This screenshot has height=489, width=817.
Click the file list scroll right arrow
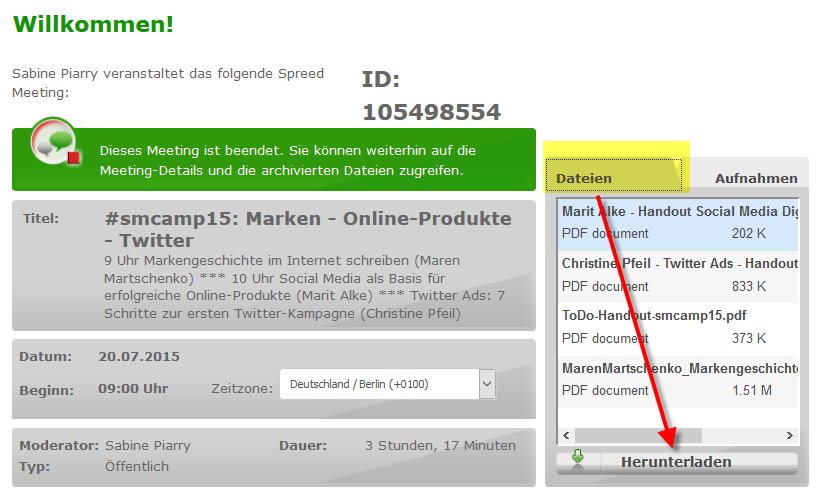click(x=789, y=435)
